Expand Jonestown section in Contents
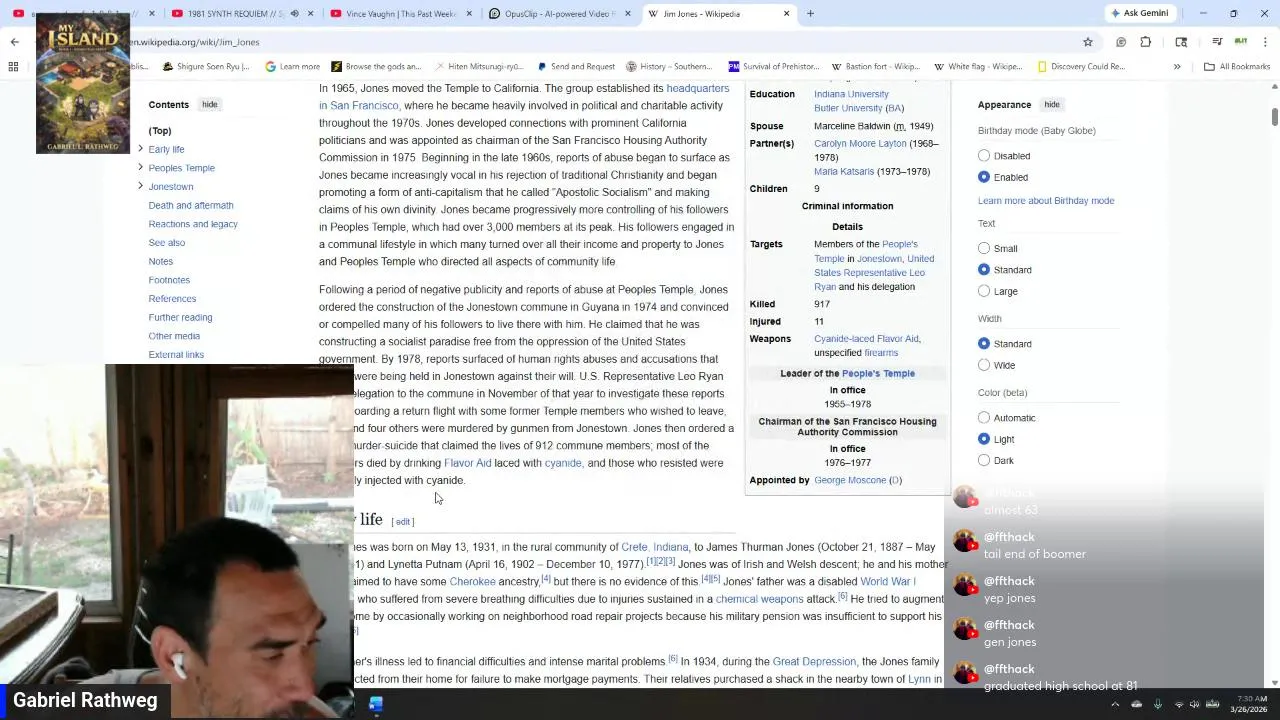Image resolution: width=1280 pixels, height=720 pixels. click(140, 186)
